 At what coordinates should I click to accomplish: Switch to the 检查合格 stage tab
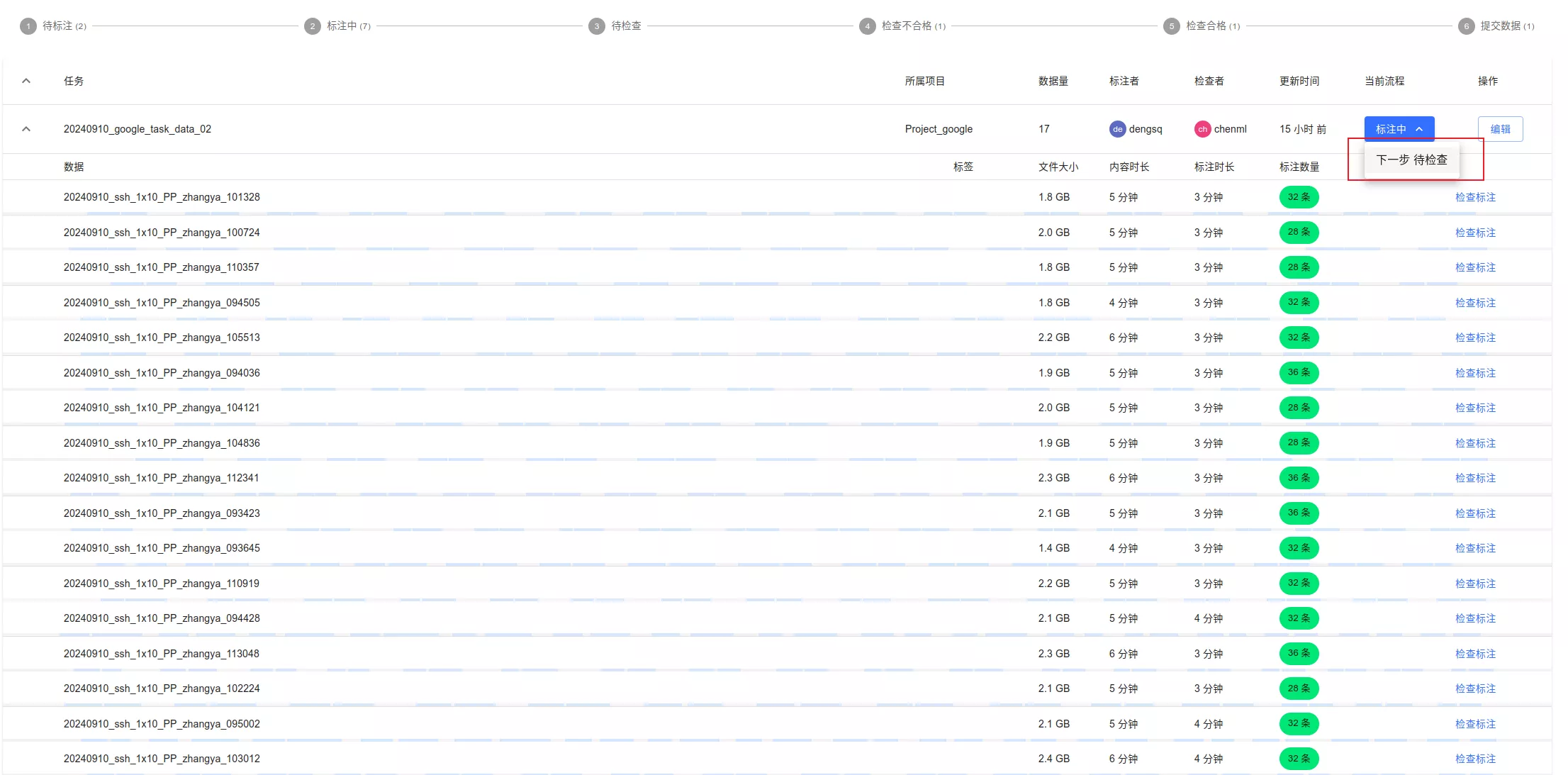(1206, 26)
